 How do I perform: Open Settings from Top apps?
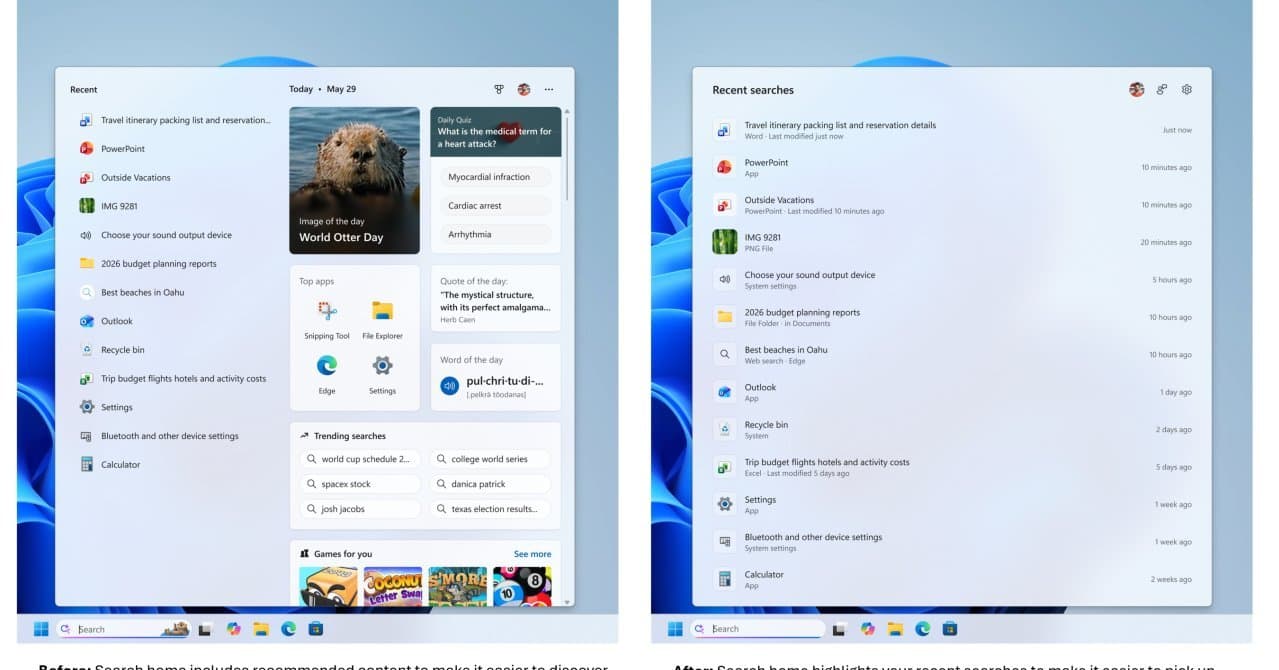382,374
